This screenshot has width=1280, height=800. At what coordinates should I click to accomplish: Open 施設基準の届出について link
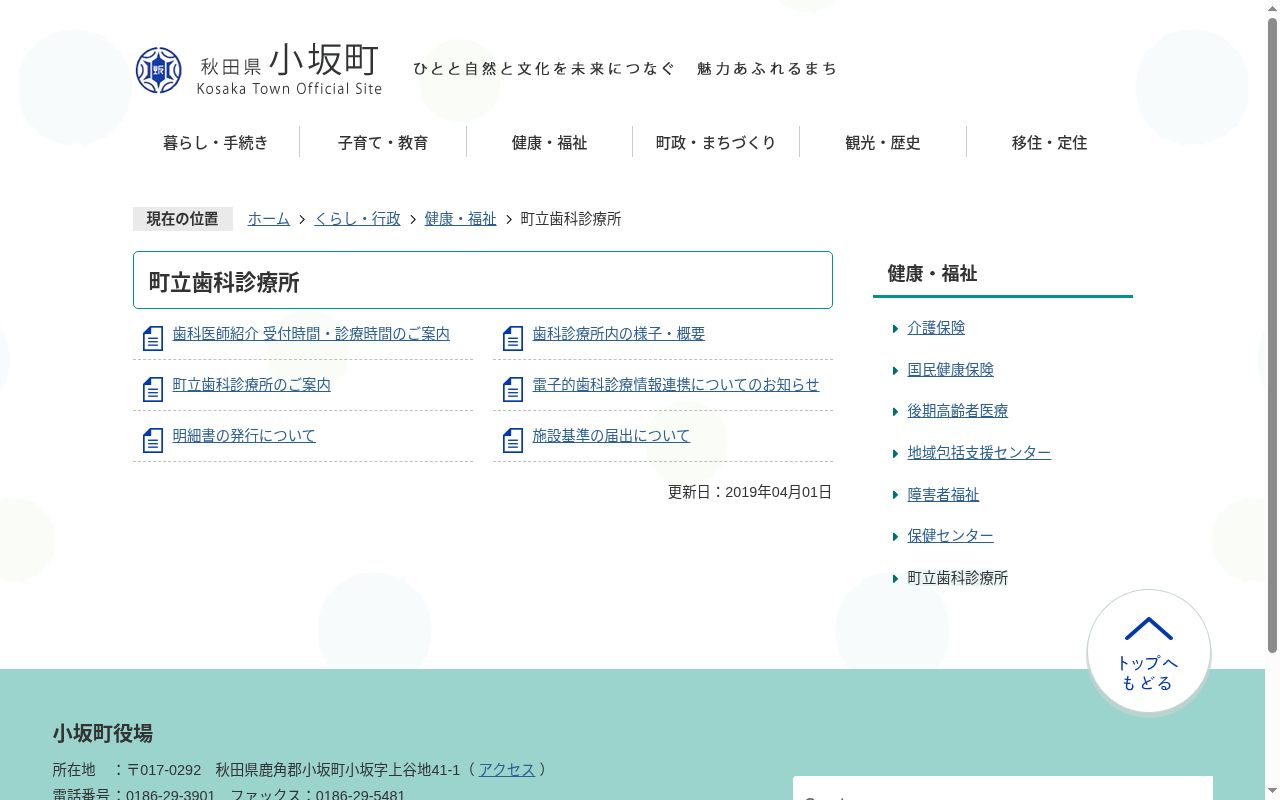611,436
